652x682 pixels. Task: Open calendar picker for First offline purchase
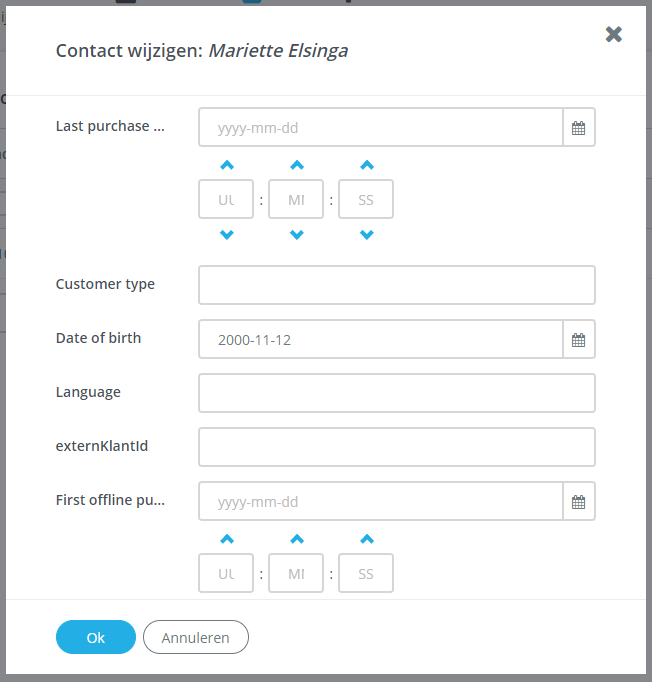coord(578,502)
